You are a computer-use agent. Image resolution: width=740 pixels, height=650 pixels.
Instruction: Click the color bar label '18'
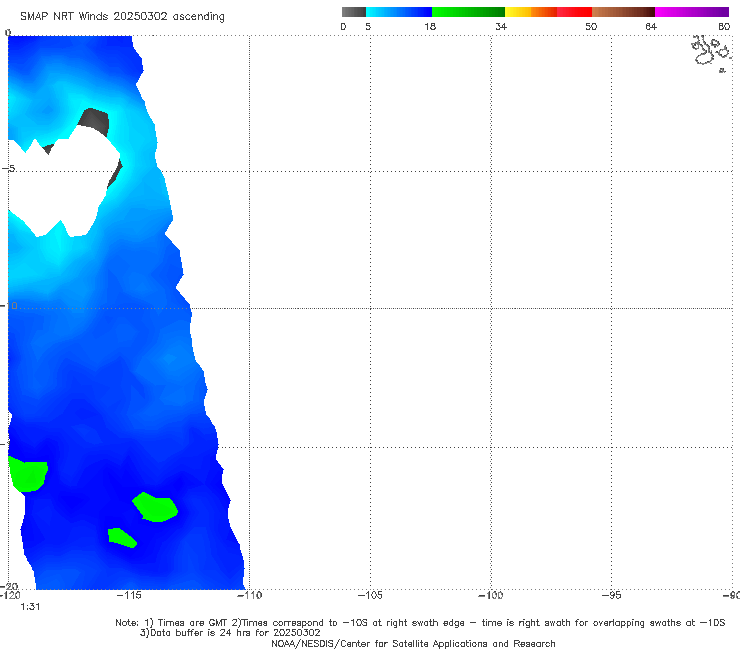tap(429, 26)
